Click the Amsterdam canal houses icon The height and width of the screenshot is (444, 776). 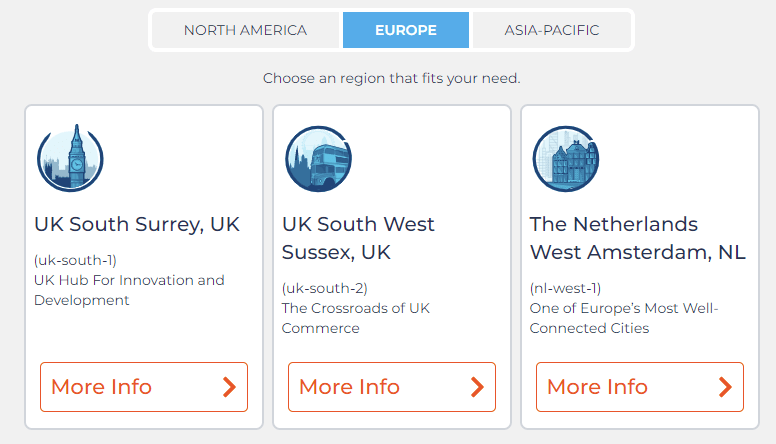coord(566,159)
